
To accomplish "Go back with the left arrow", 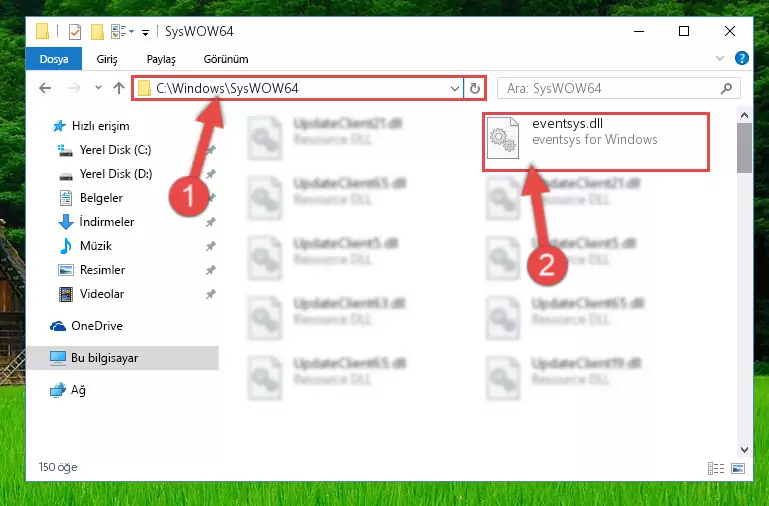I will coord(45,88).
